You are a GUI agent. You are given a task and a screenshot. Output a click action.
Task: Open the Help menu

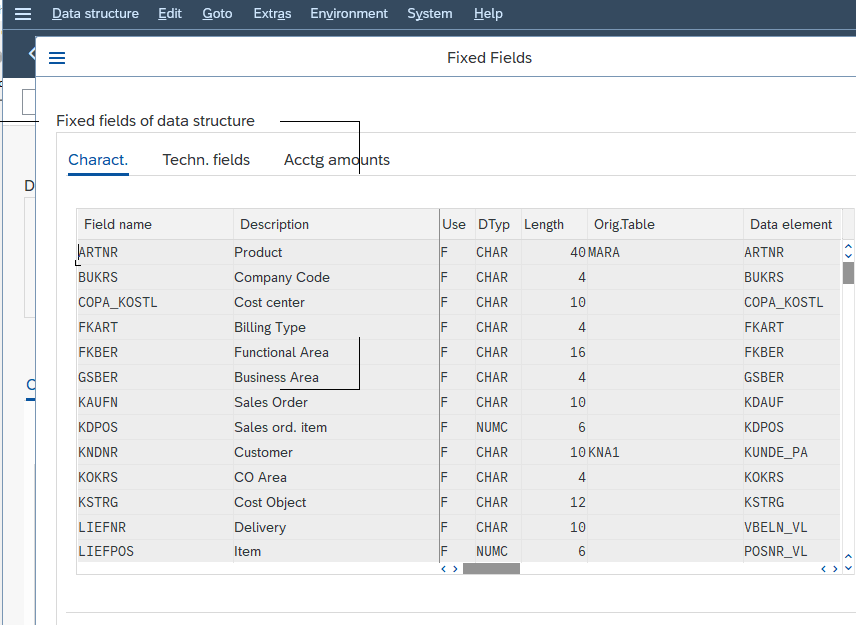pos(488,14)
